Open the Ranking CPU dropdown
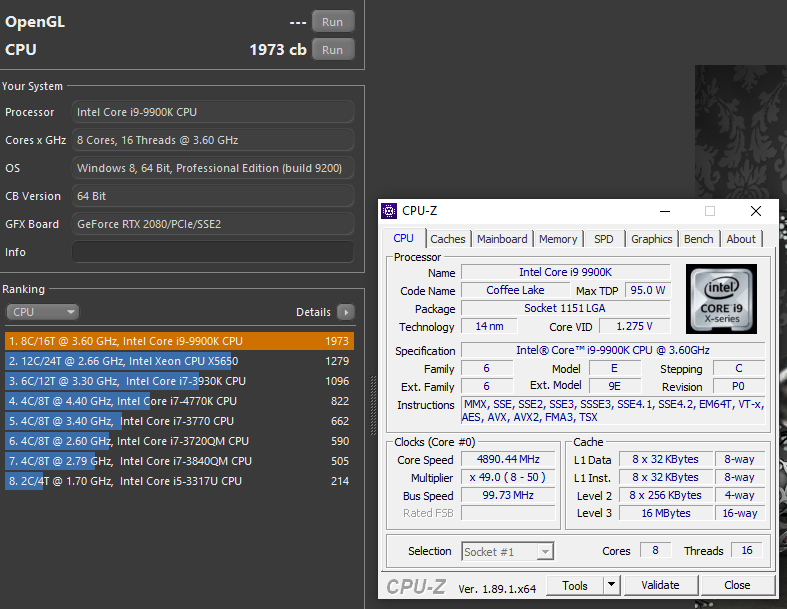This screenshot has height=609, width=787. (43, 312)
